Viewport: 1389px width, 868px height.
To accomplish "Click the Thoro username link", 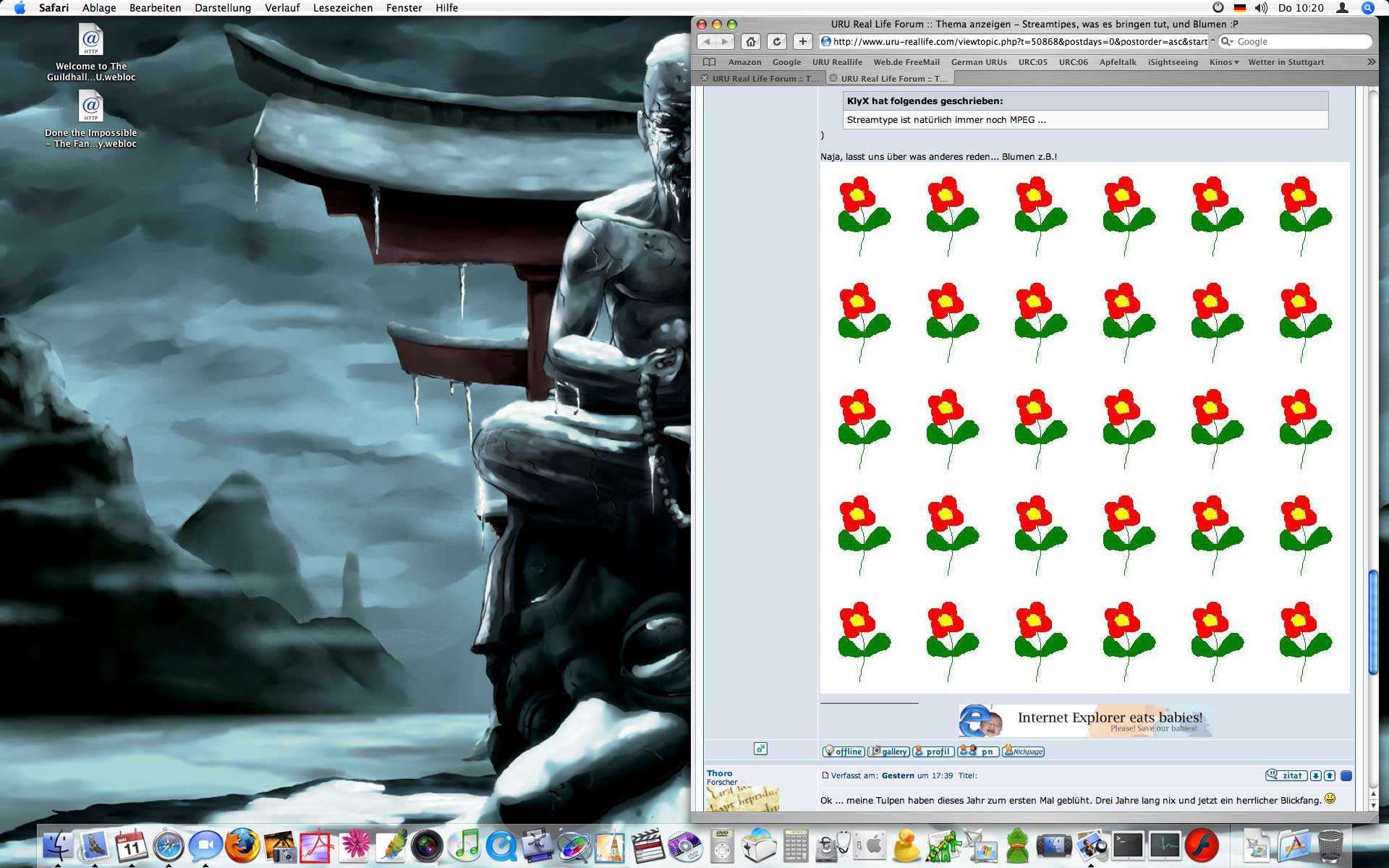I will click(719, 773).
